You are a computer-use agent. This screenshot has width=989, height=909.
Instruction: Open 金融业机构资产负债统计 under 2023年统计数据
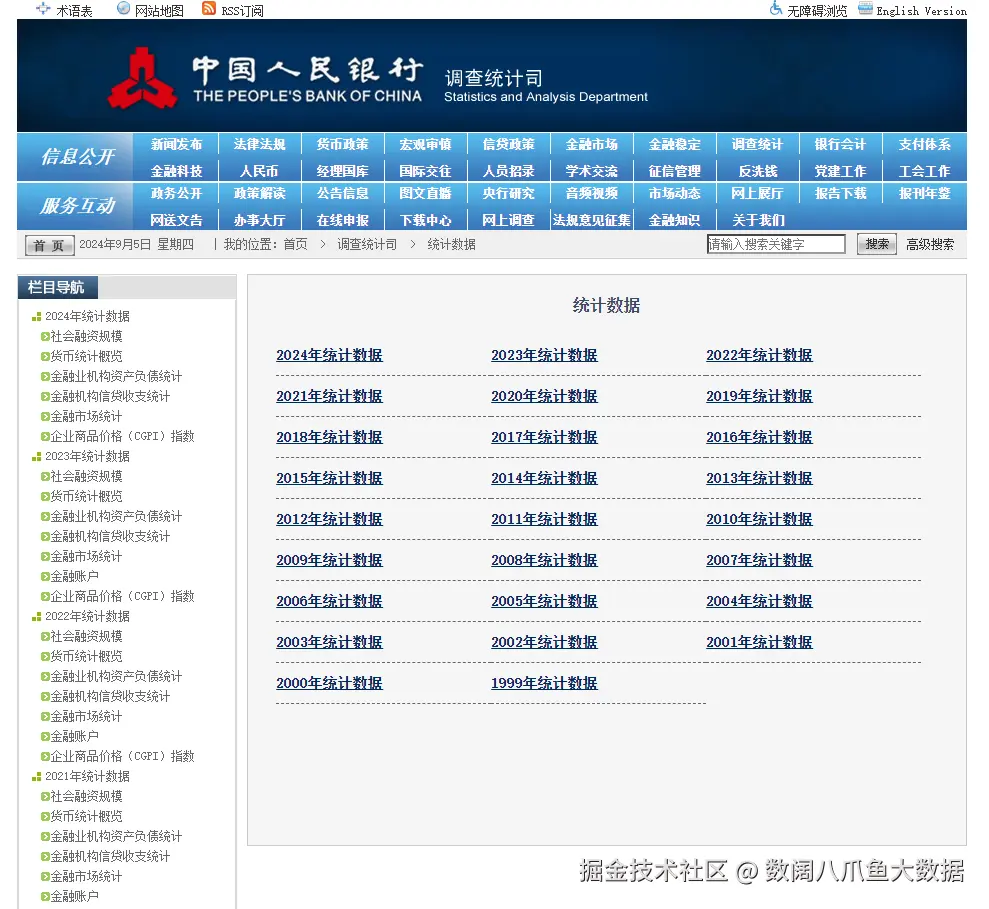[116, 517]
